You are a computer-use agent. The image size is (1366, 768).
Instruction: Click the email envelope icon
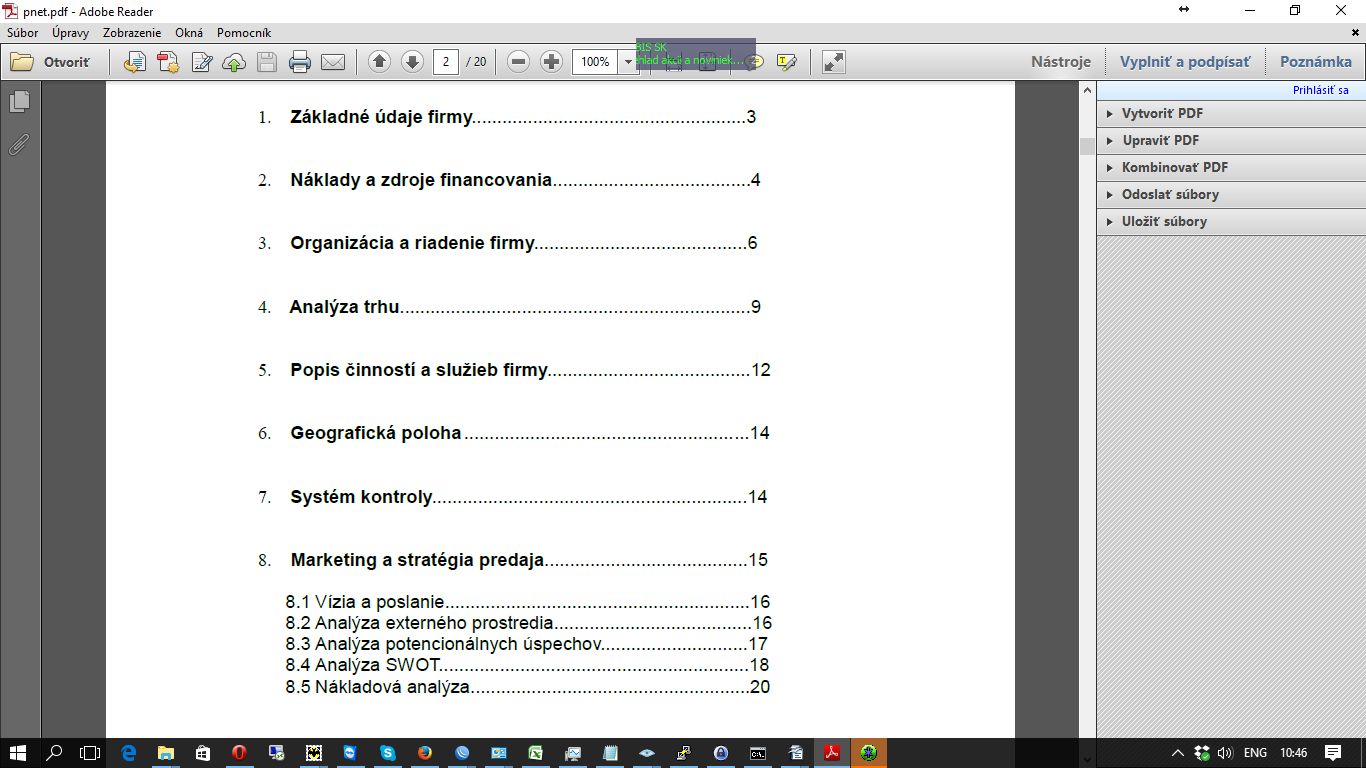(333, 62)
